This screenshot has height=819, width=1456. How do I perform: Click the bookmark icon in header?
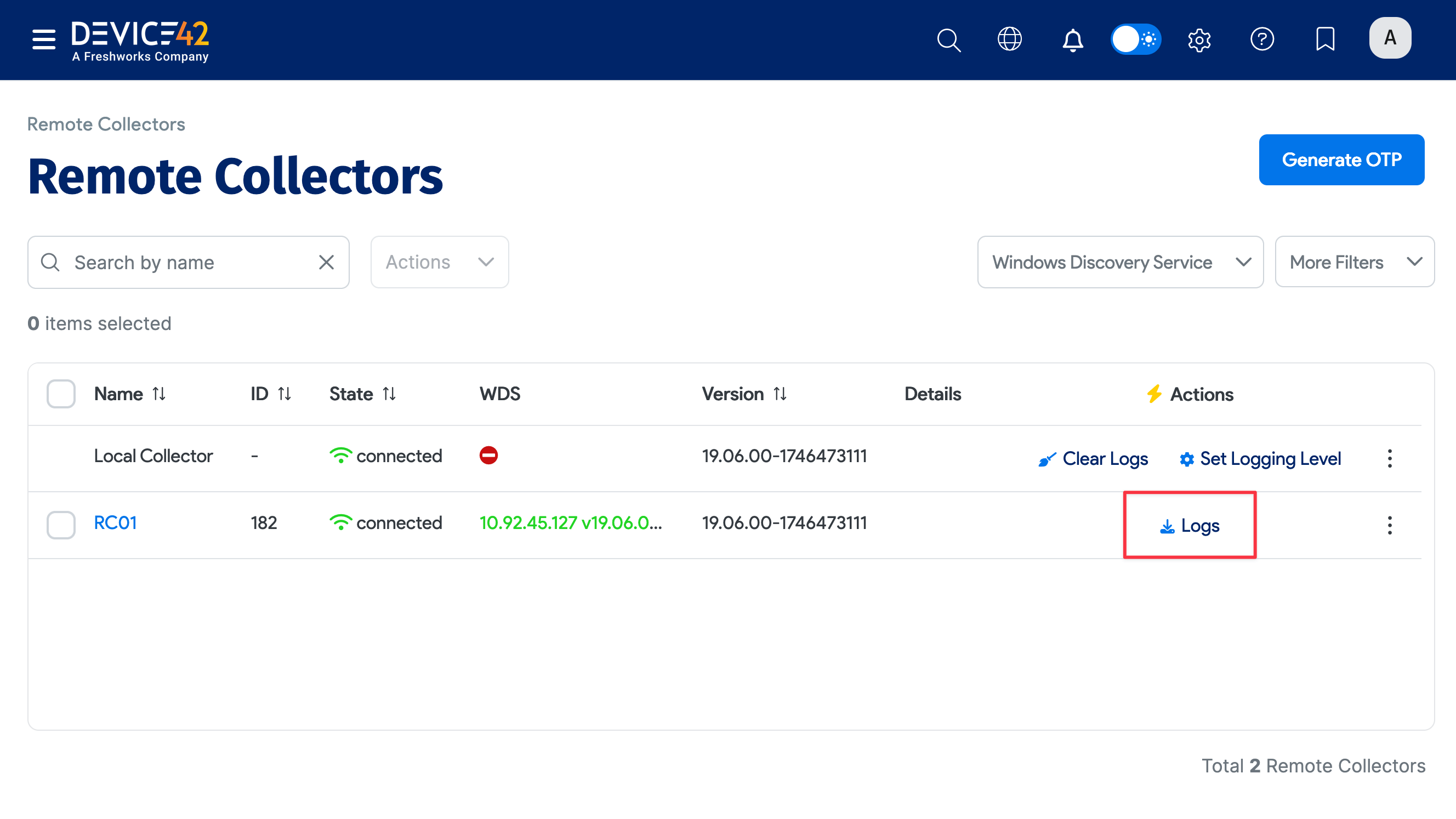point(1326,39)
